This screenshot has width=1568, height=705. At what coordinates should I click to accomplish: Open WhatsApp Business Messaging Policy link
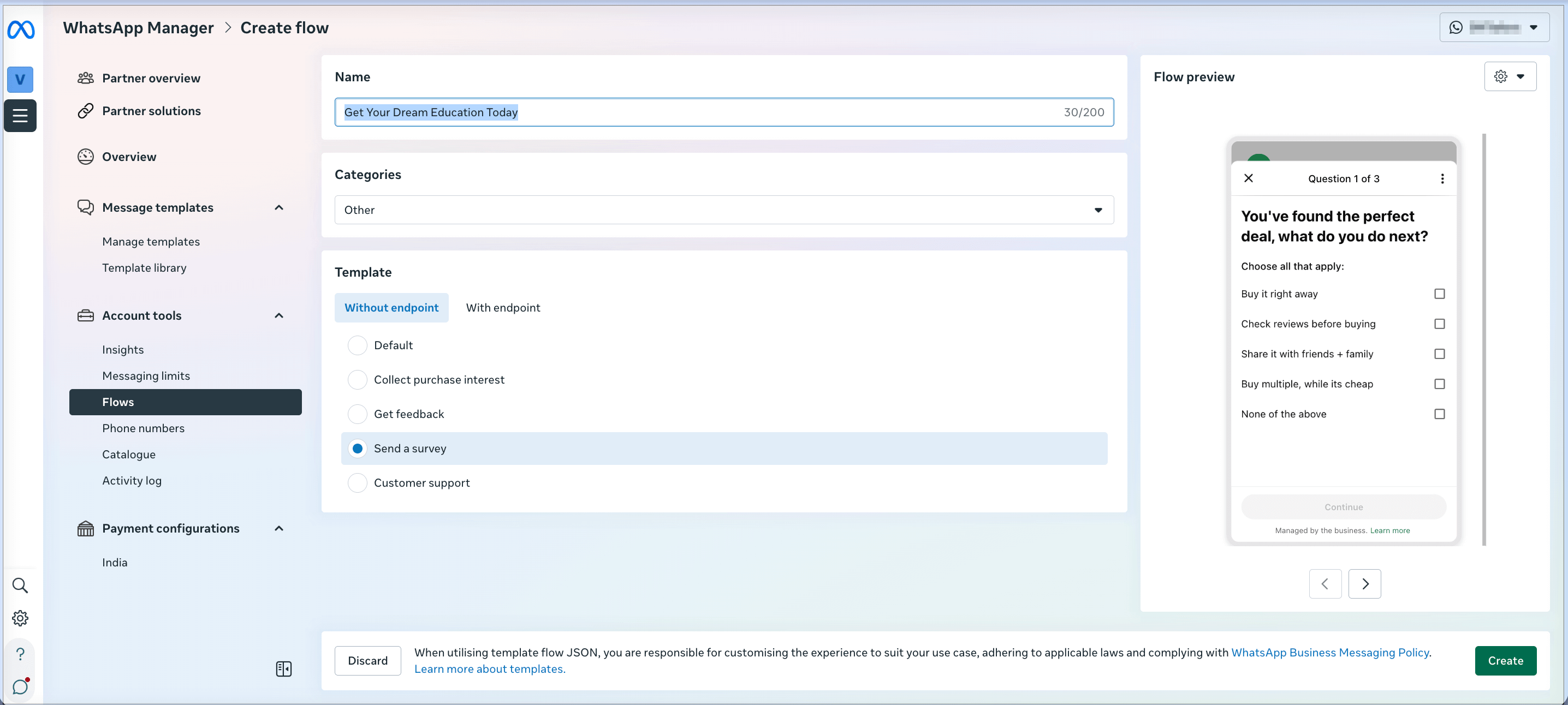point(1329,652)
